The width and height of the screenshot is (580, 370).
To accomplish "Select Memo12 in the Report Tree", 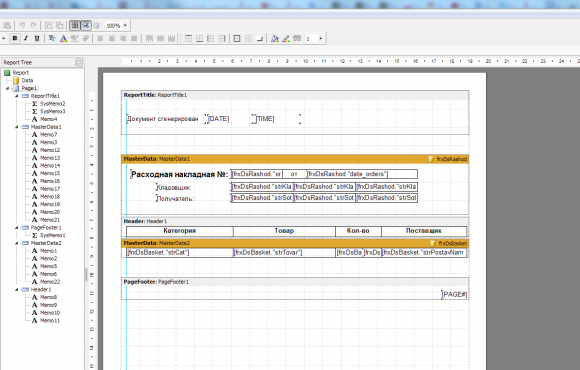I will click(50, 150).
